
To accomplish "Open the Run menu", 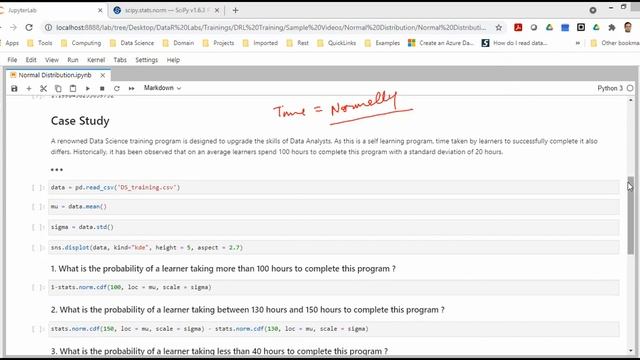I will coord(73,60).
